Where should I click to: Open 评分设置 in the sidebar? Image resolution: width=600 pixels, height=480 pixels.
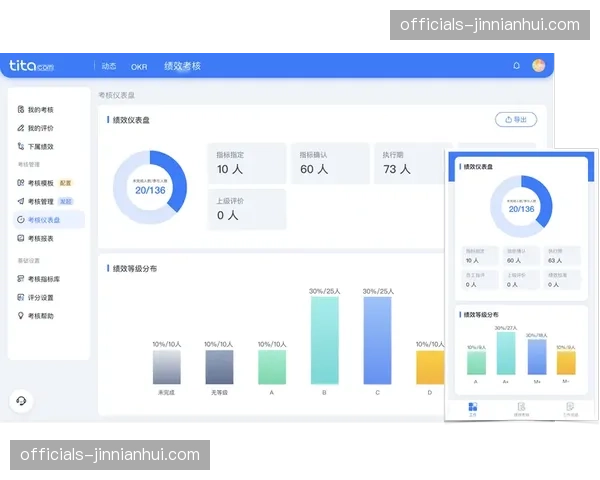40,297
